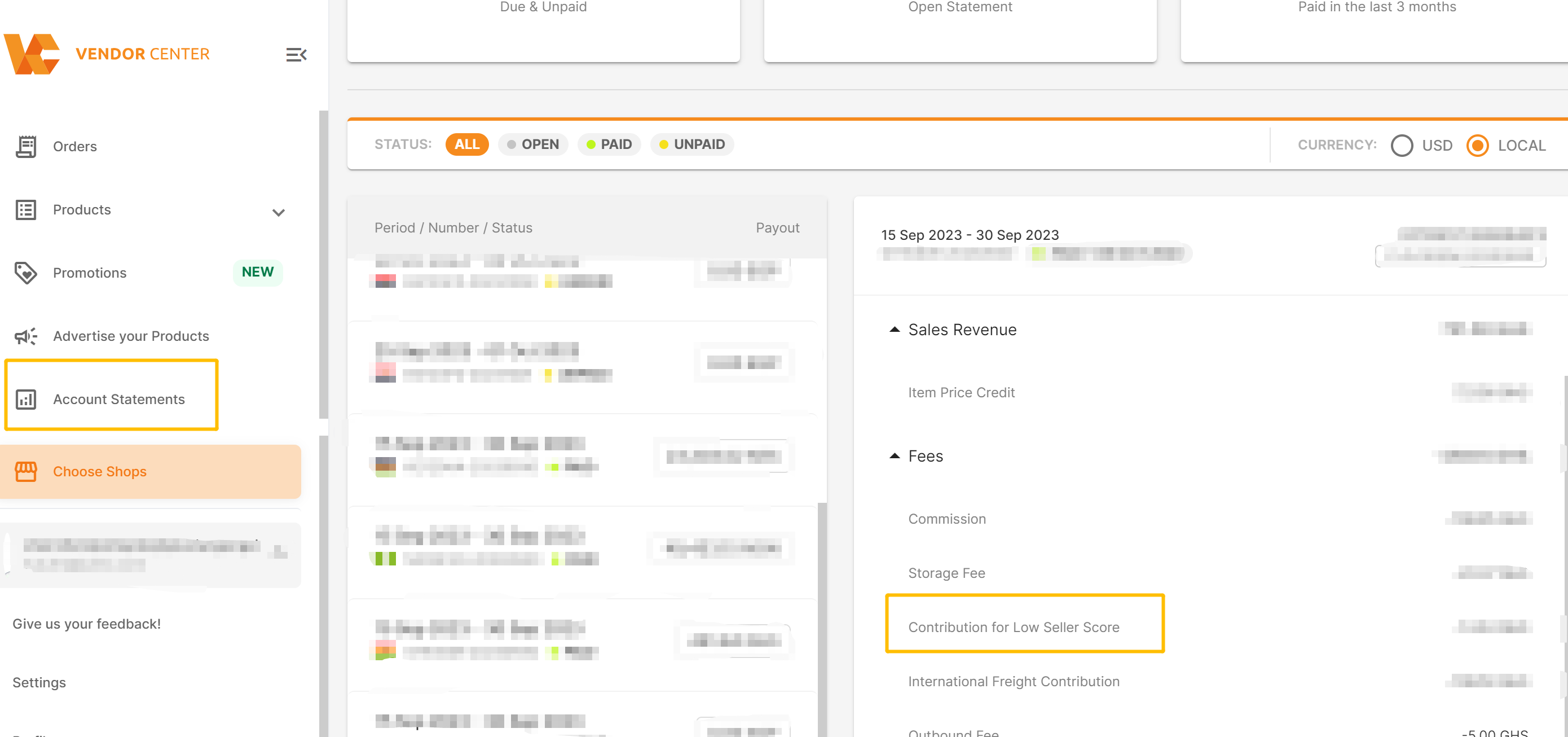Open Orders via its receipt icon

pos(25,146)
